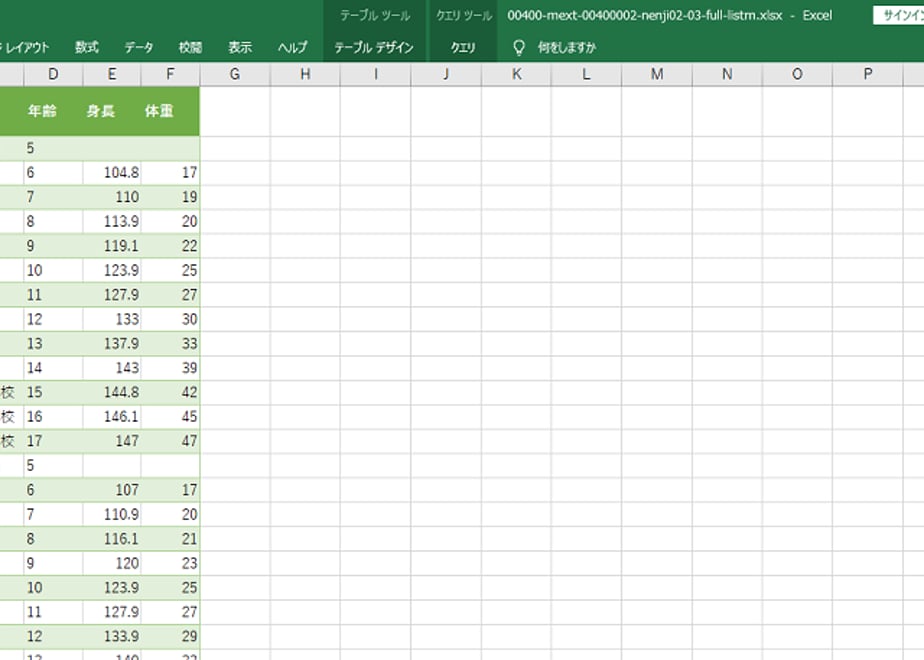Select the cell with height 137.9
This screenshot has height=660, width=924.
[x=112, y=344]
